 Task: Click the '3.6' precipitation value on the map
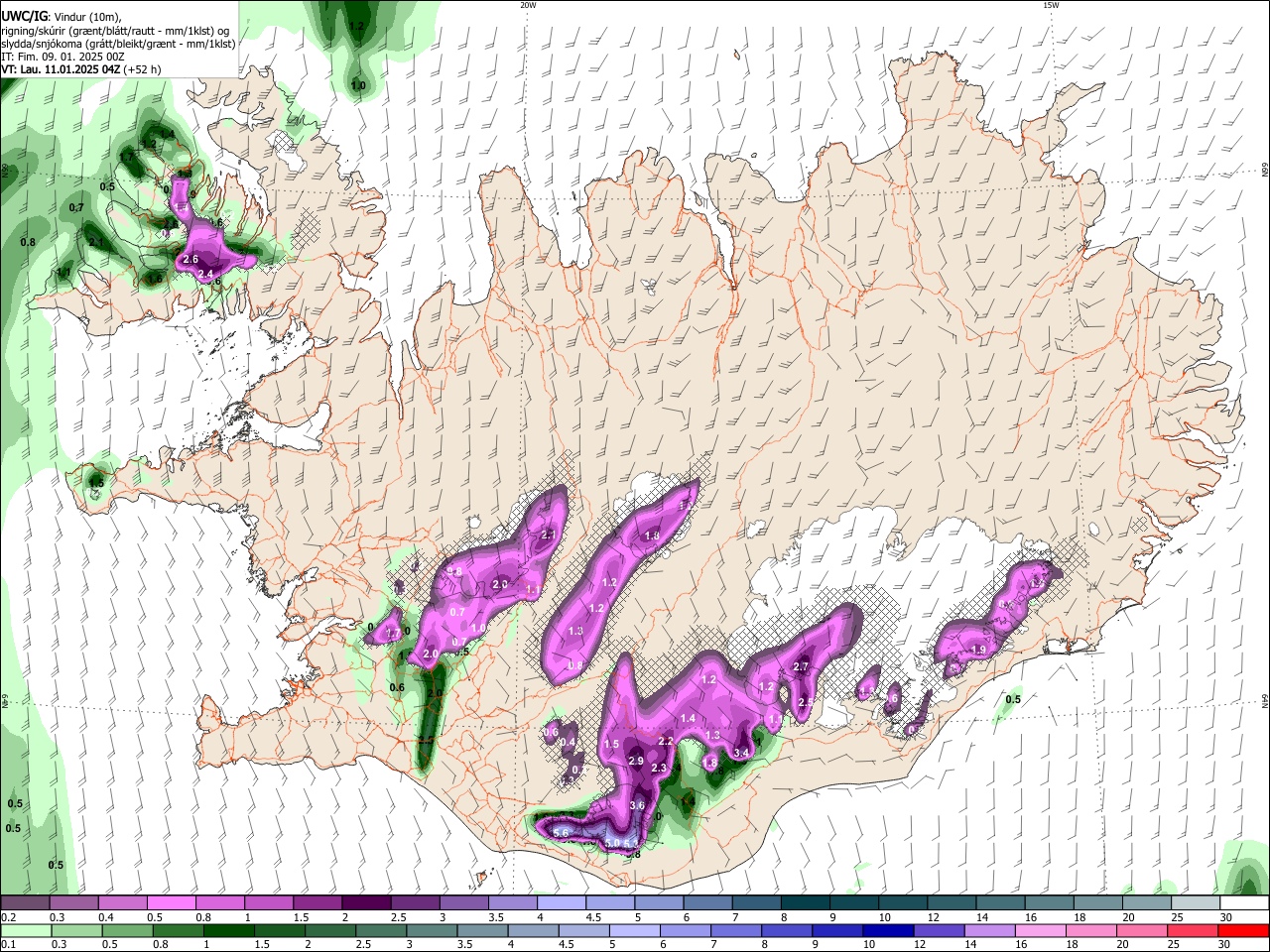pos(637,805)
